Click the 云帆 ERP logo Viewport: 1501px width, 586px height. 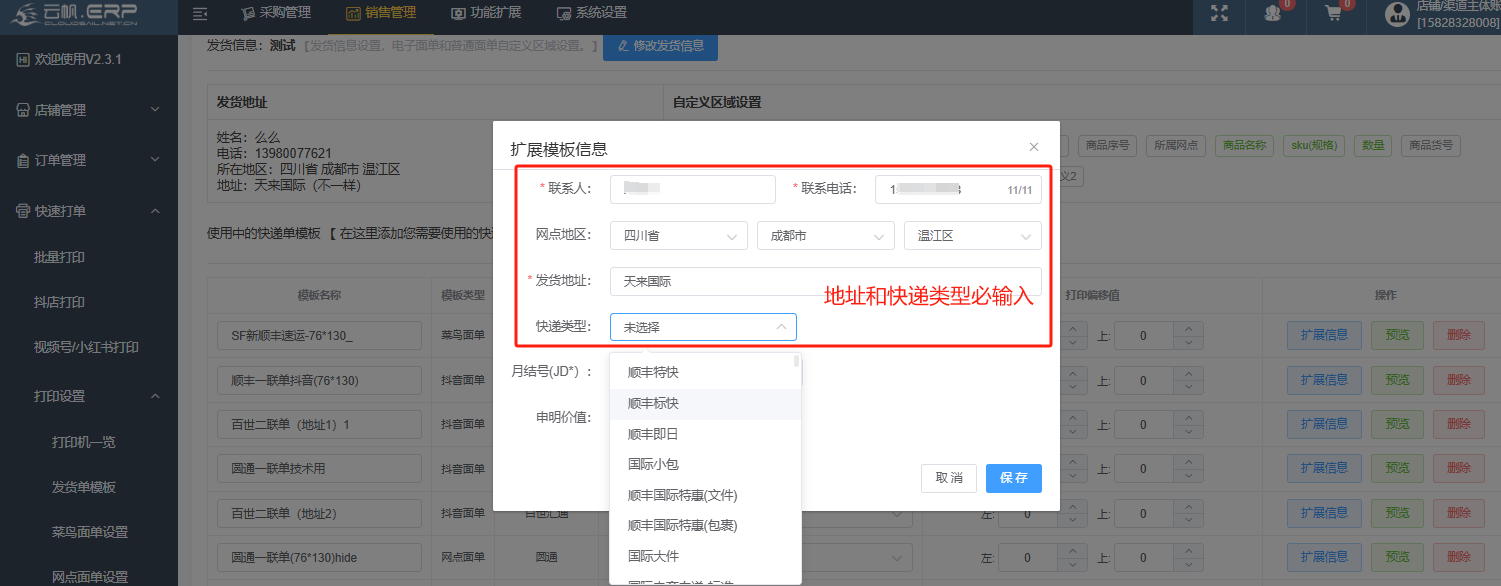[x=74, y=15]
